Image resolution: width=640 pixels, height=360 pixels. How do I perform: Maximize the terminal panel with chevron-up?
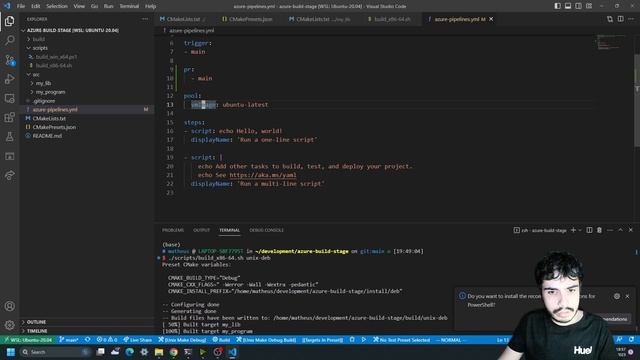click(620, 230)
